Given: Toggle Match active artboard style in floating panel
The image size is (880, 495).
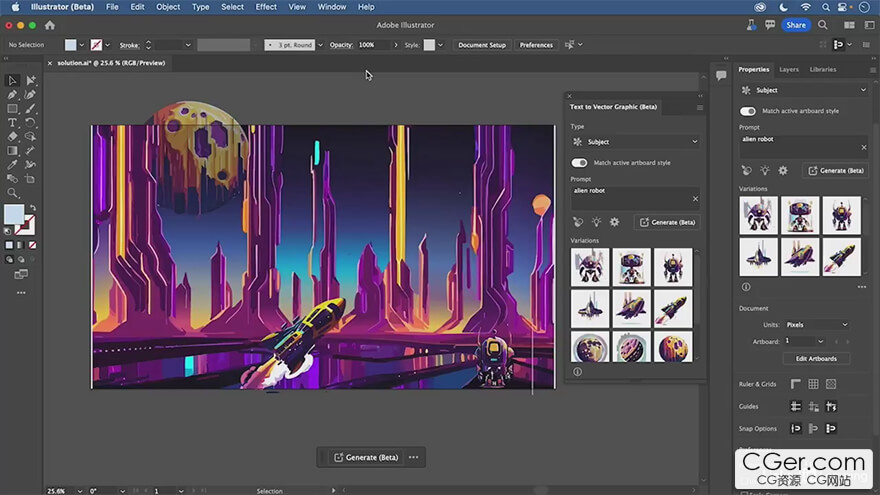Looking at the screenshot, I should [579, 162].
